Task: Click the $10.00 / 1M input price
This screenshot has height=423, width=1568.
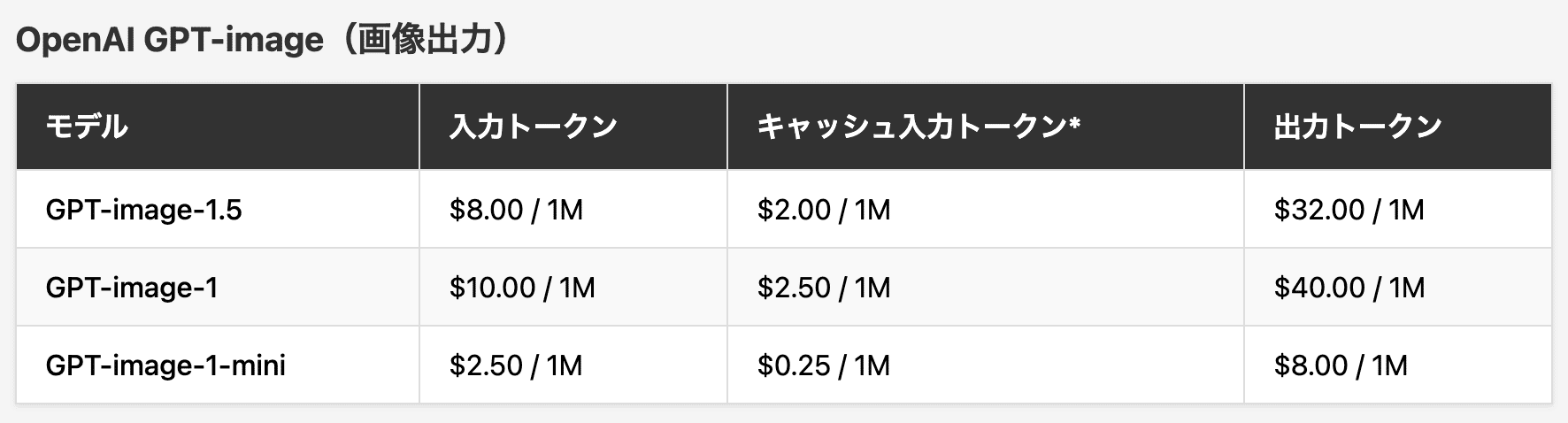Action: coord(522,288)
